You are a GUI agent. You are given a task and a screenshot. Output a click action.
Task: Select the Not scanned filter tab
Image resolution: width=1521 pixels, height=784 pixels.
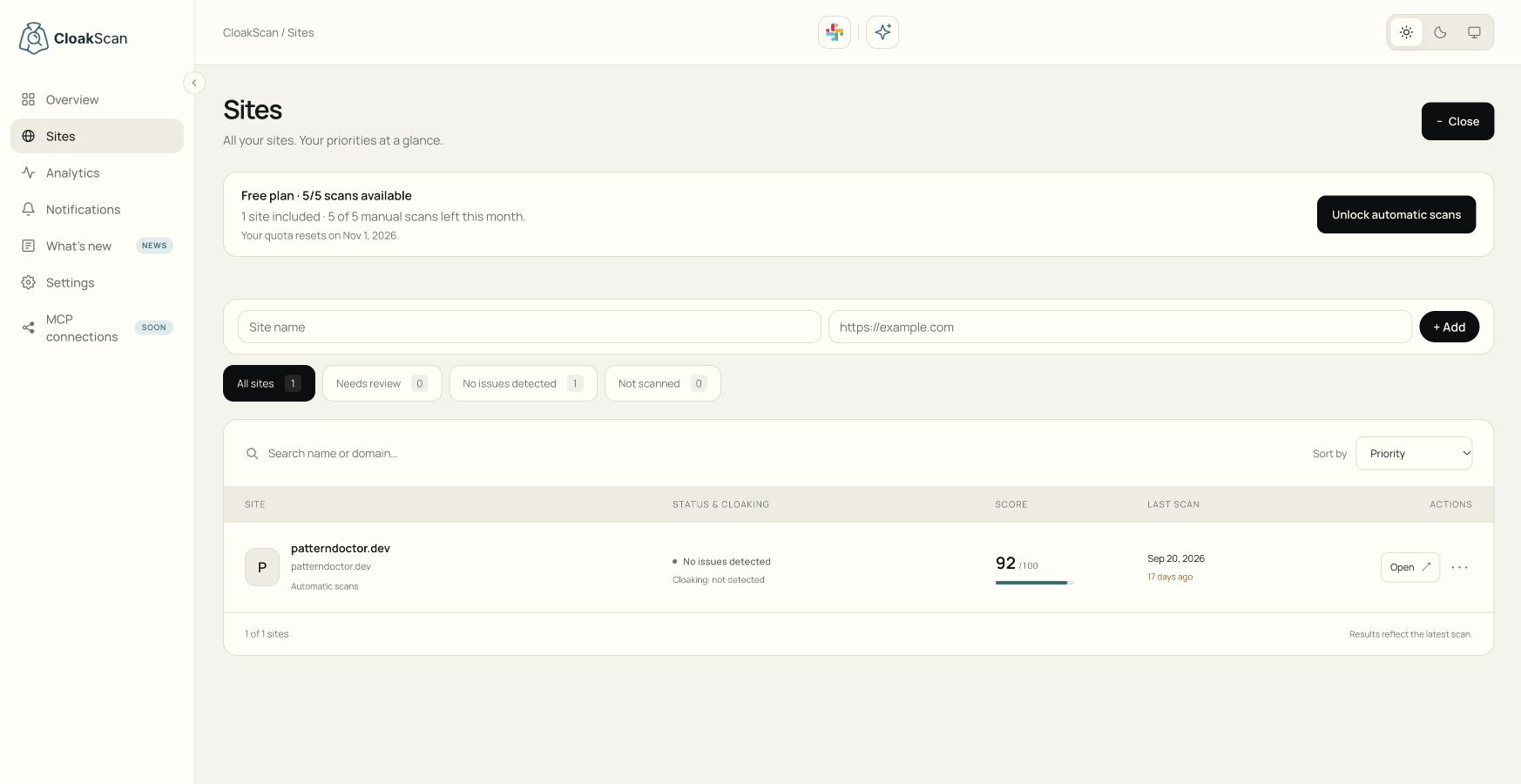tap(663, 383)
